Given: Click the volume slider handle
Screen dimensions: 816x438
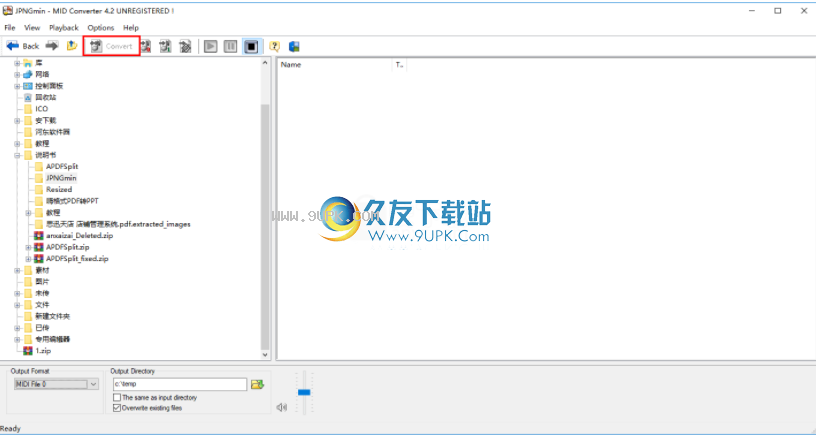Looking at the screenshot, I should tap(304, 392).
